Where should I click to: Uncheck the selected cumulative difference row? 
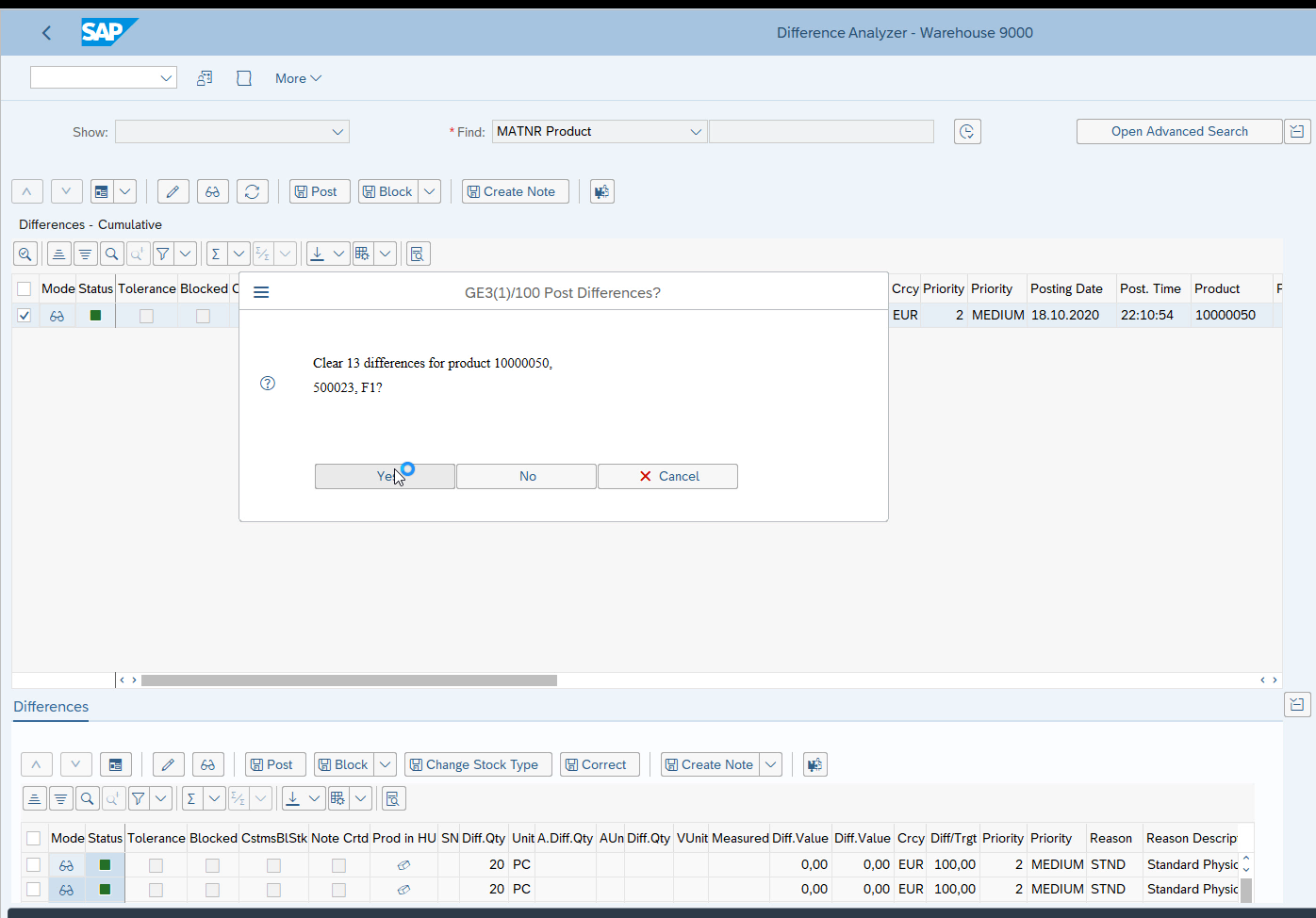tap(24, 316)
